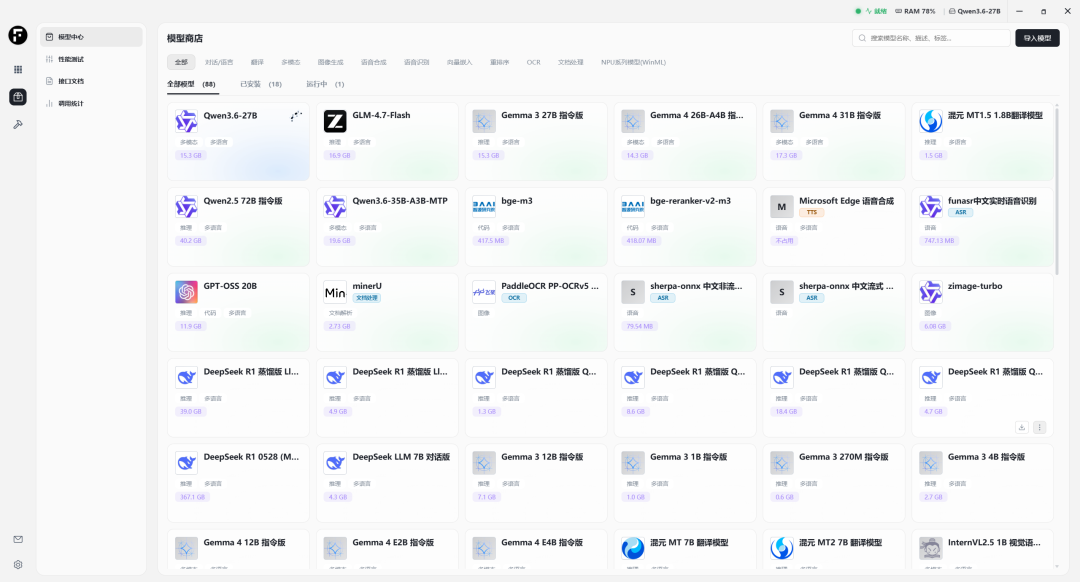Click the download icon on the 4.7 GB DeepSeek R1 card
This screenshot has height=582, width=1080.
click(1021, 428)
